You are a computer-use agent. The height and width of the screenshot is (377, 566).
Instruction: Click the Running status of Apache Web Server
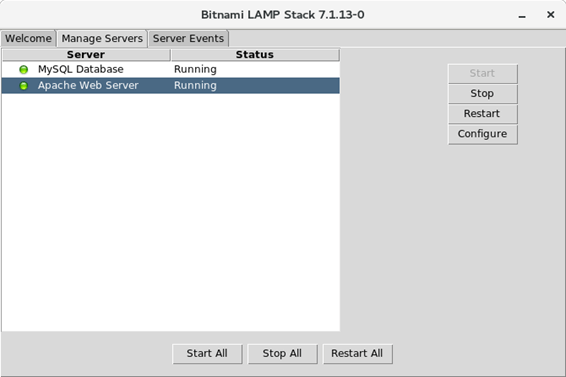pyautogui.click(x=195, y=86)
